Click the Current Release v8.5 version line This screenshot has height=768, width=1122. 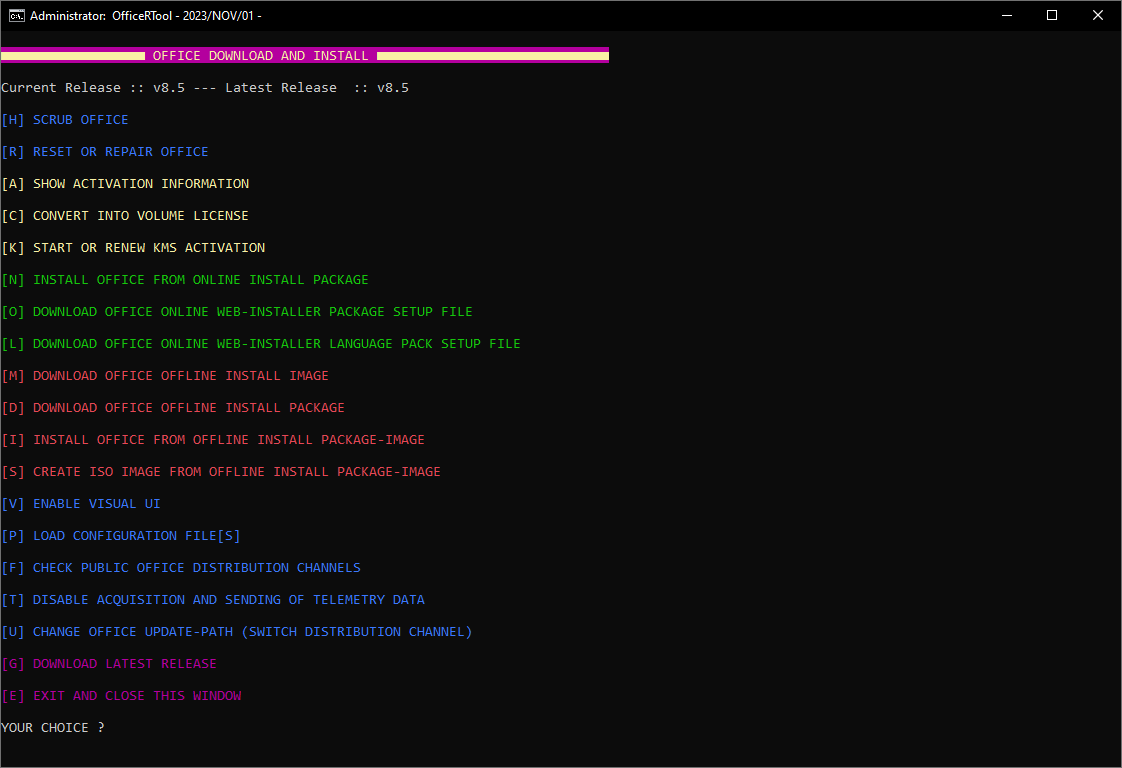pos(205,88)
